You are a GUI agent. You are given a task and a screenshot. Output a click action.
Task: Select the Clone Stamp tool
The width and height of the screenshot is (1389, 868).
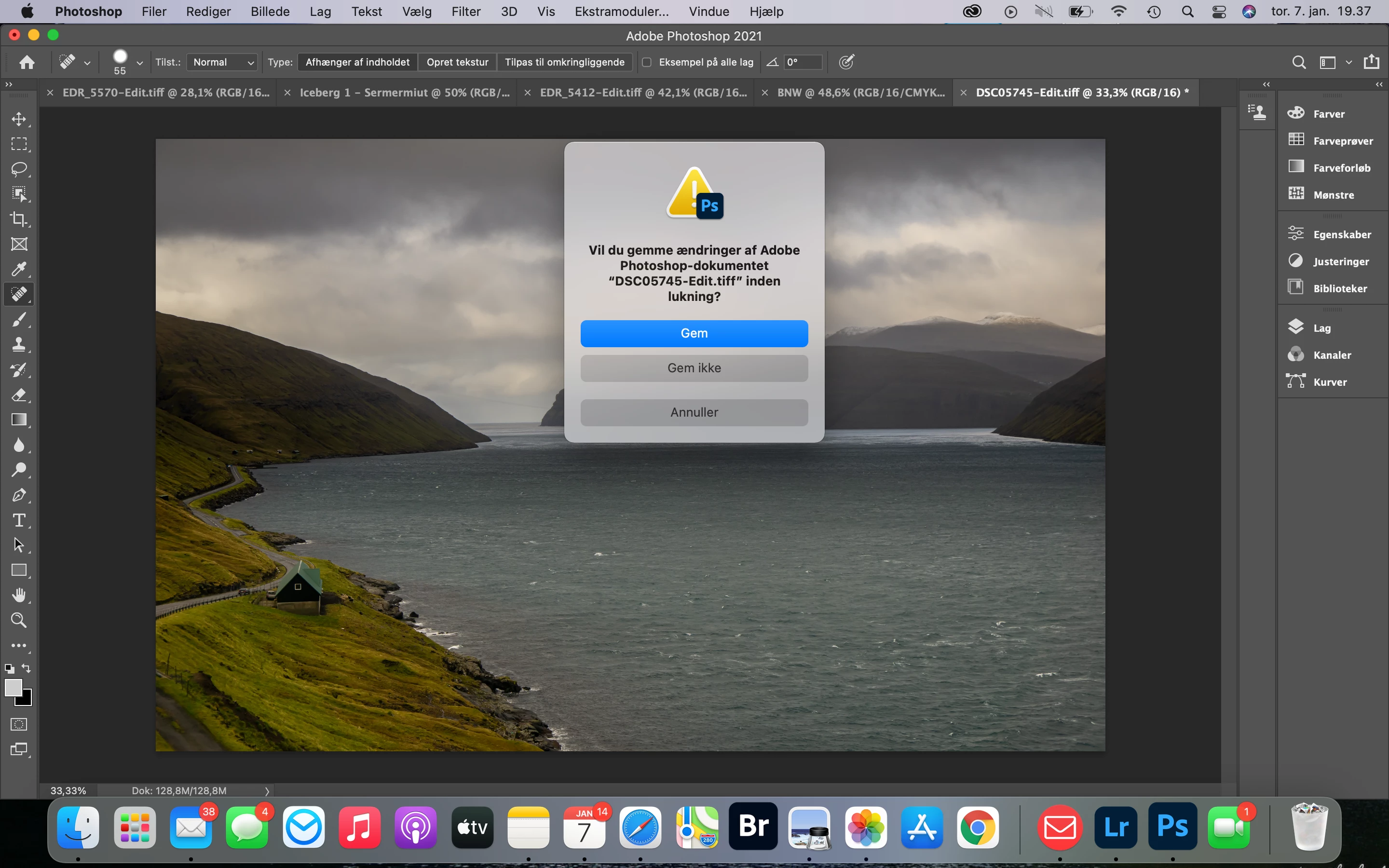point(19,344)
